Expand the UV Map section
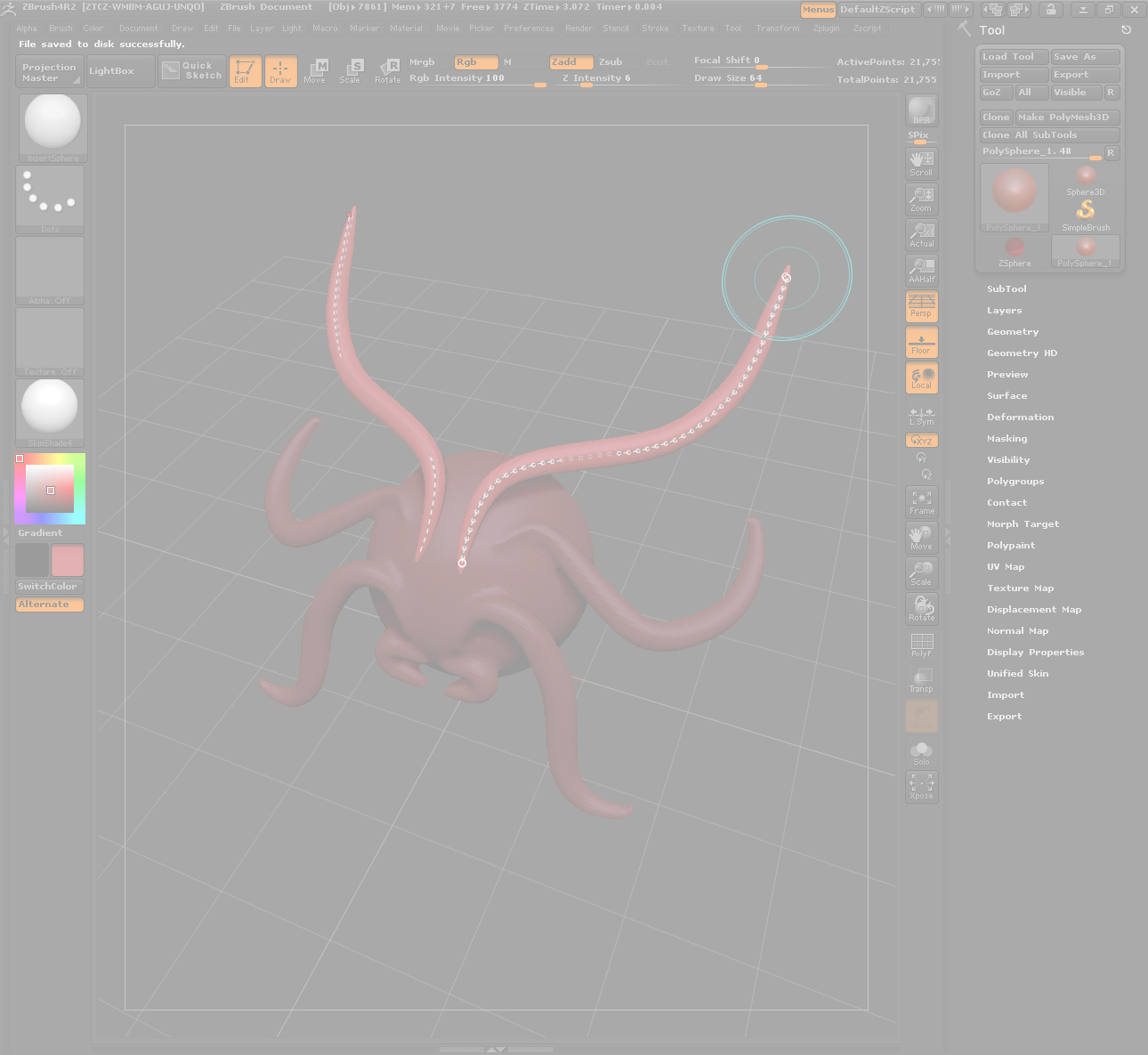This screenshot has width=1148, height=1055. tap(1006, 567)
